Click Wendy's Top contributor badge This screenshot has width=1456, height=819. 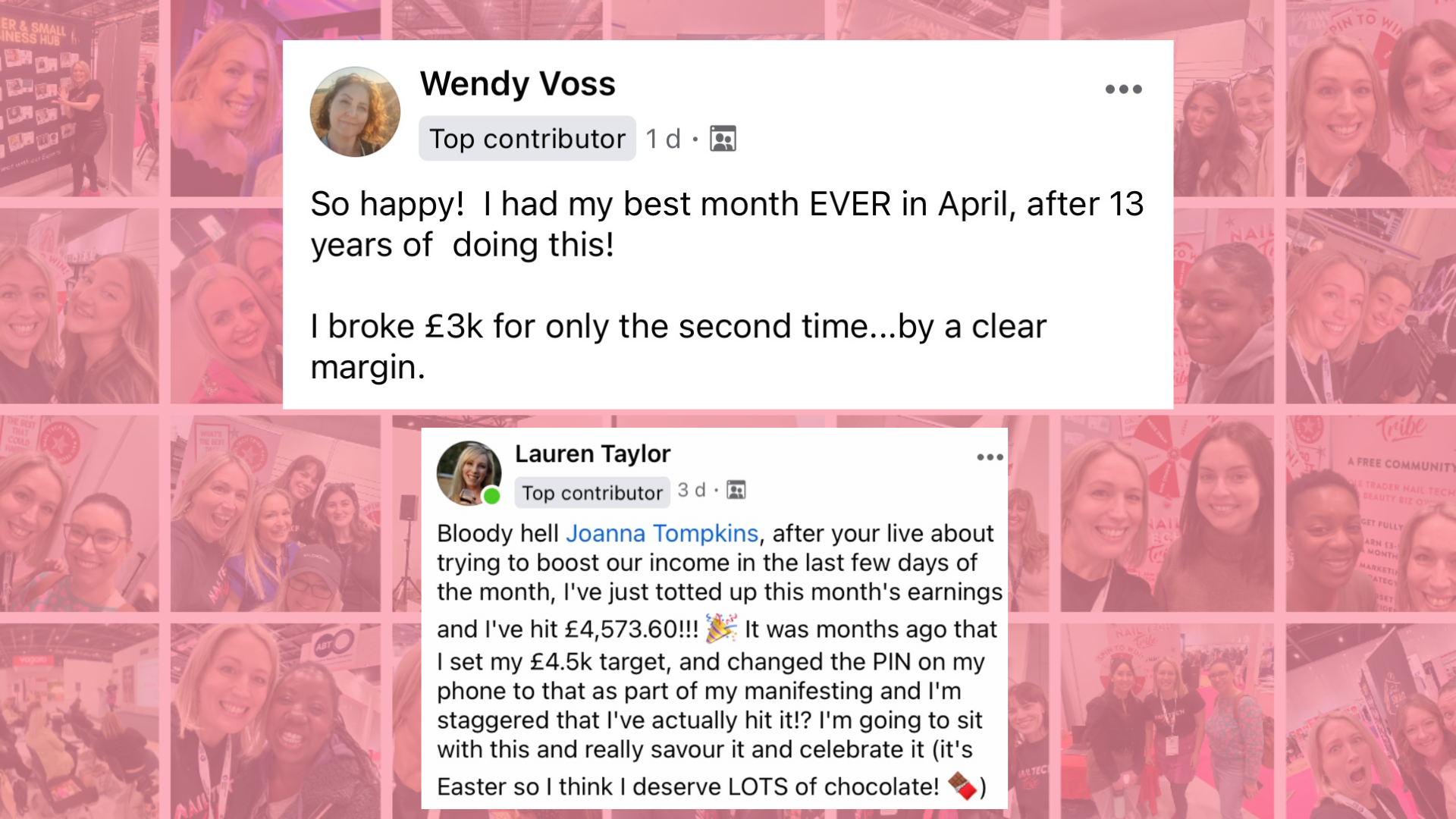tap(527, 139)
